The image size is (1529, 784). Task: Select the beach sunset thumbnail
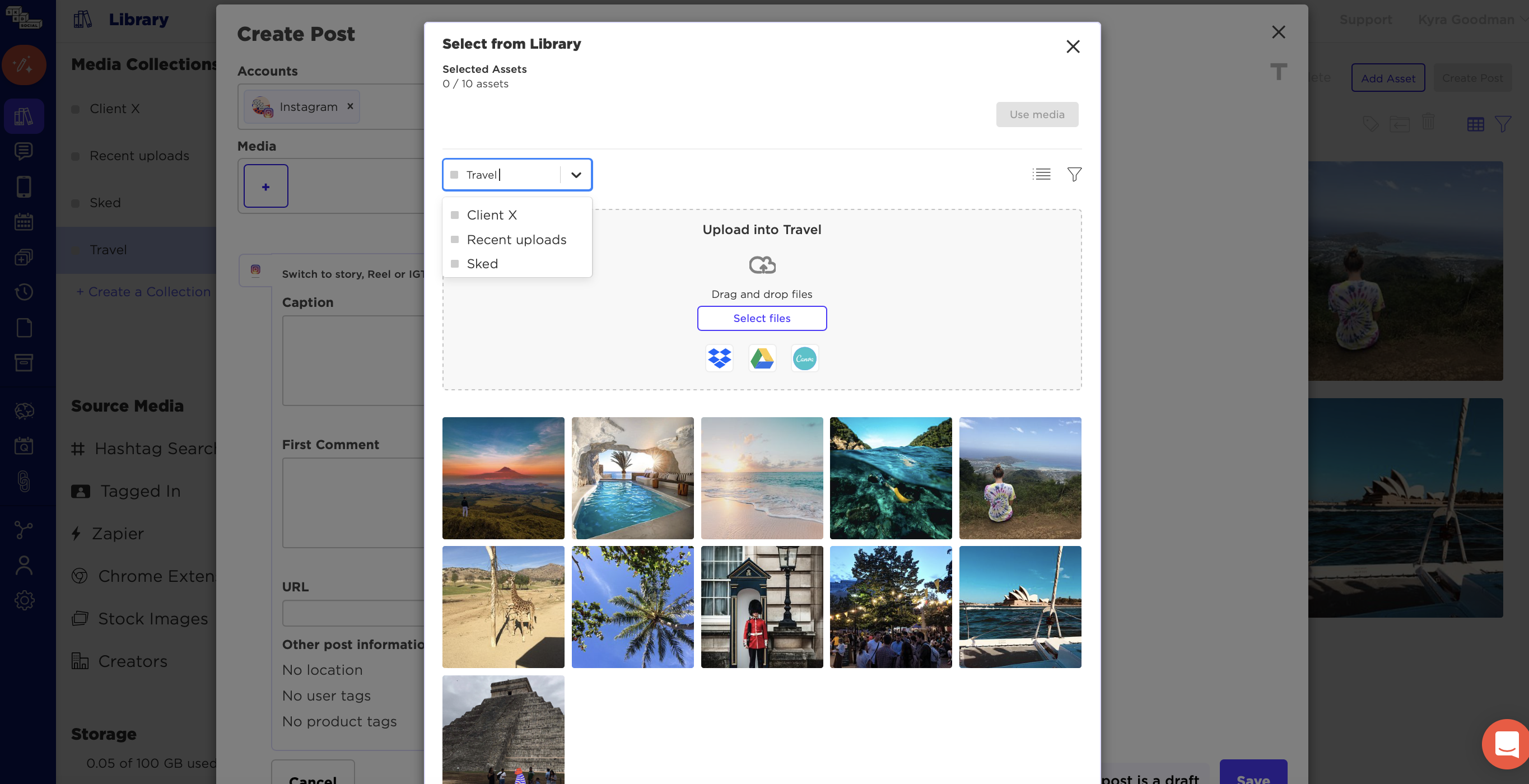point(762,478)
